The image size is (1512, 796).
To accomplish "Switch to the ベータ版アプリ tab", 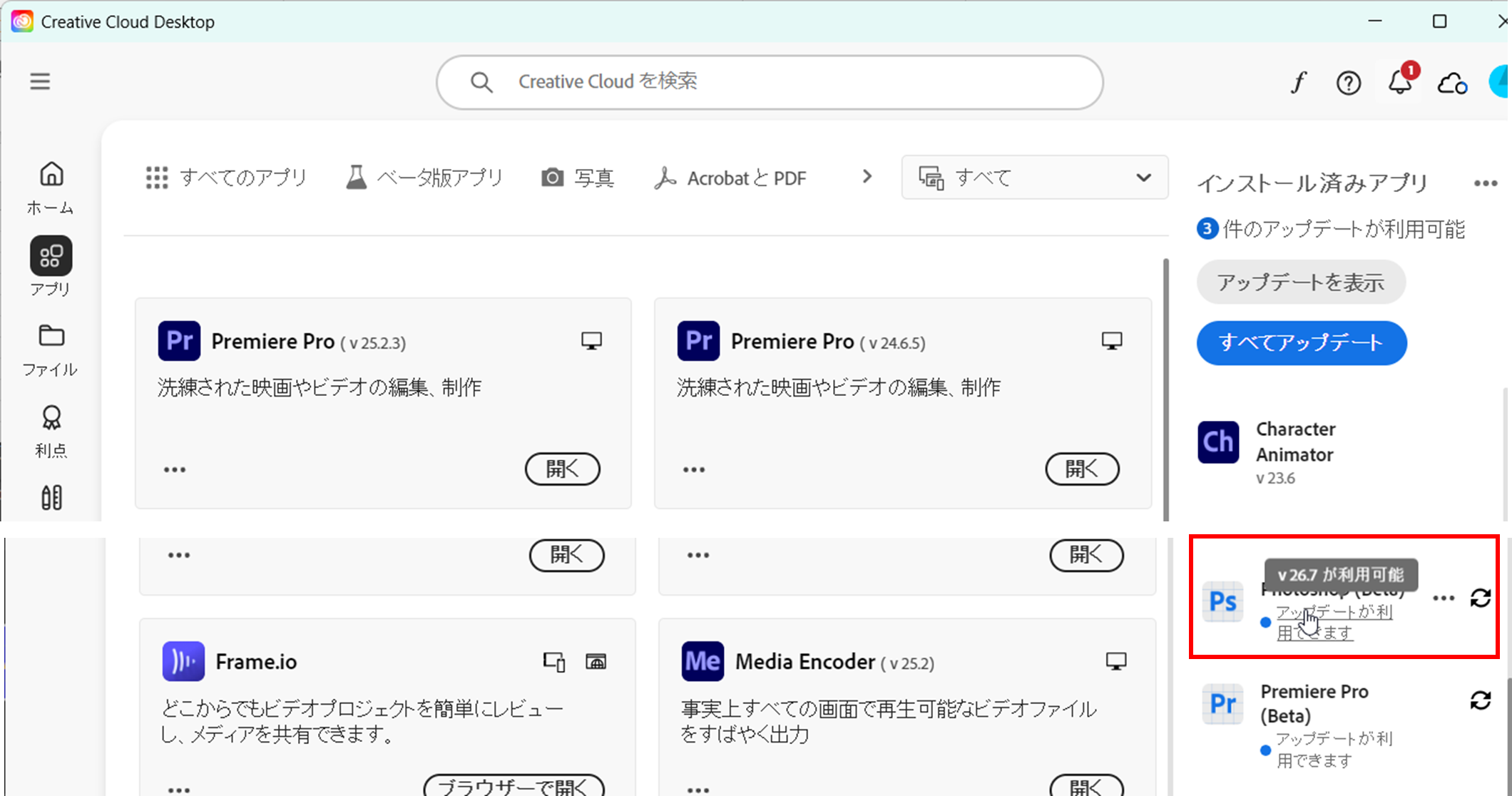I will point(426,178).
